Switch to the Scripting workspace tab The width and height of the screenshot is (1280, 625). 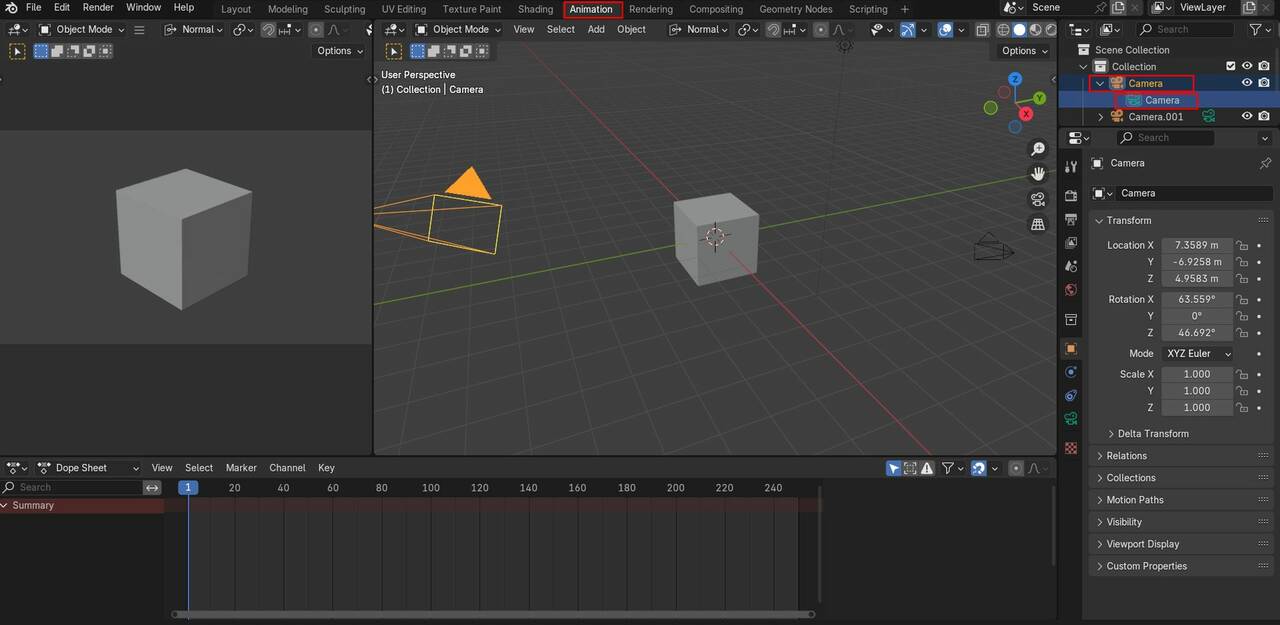868,9
